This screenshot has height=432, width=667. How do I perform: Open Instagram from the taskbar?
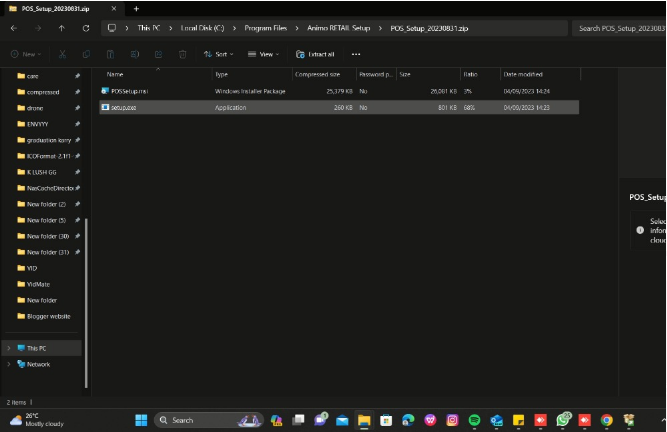[452, 420]
